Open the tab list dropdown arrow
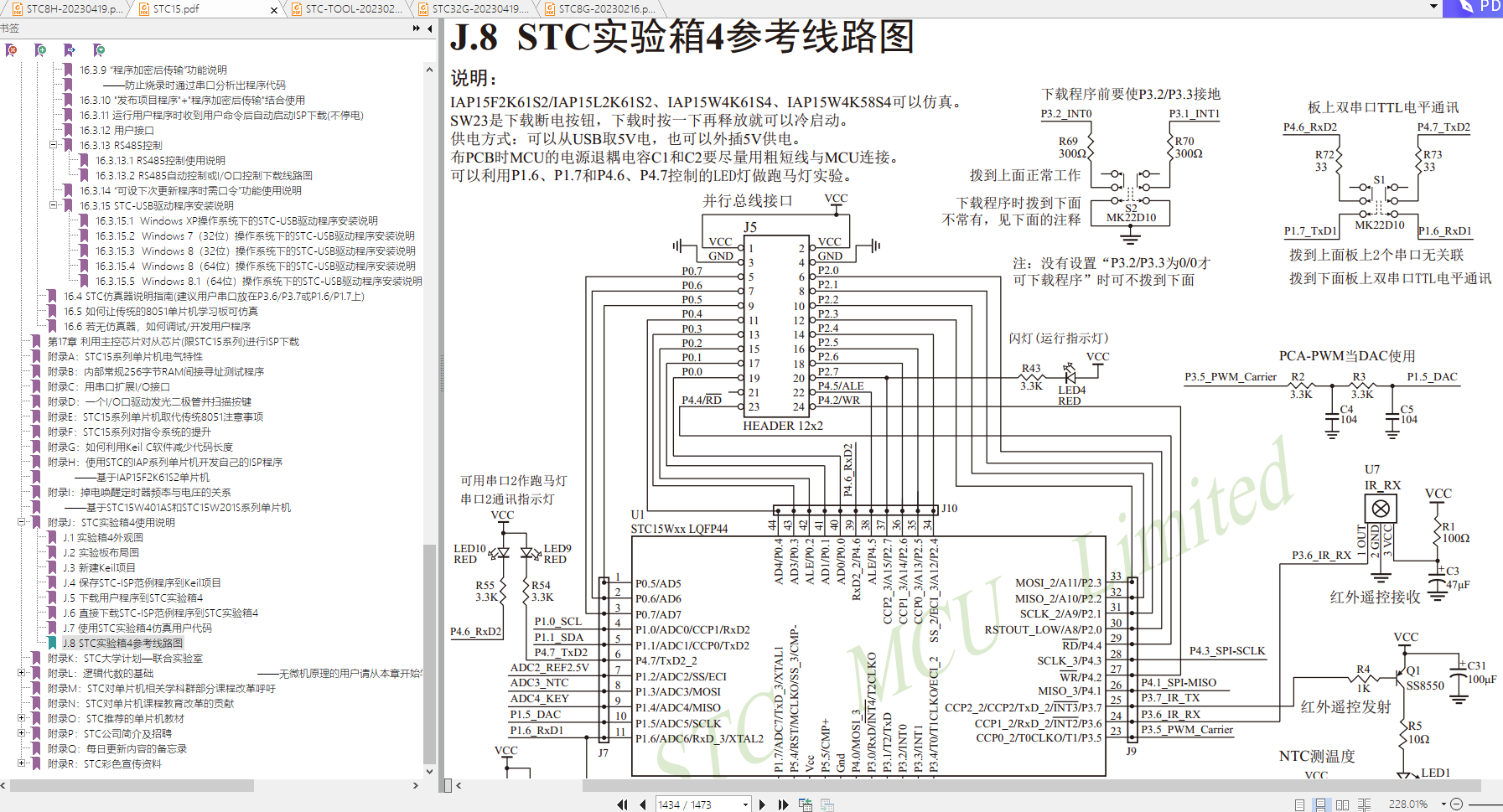 tap(1433, 7)
